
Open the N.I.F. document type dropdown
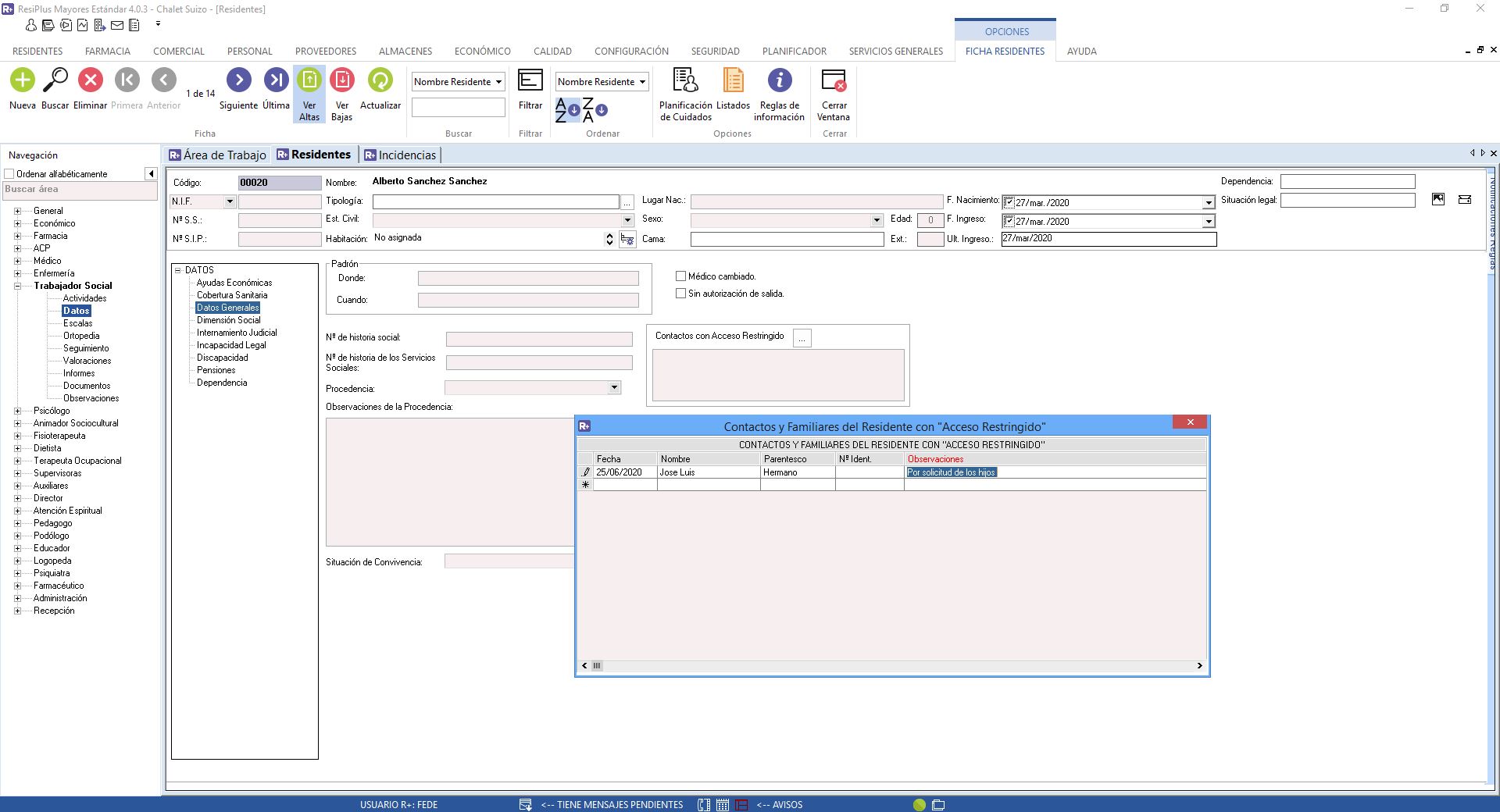[x=230, y=201]
